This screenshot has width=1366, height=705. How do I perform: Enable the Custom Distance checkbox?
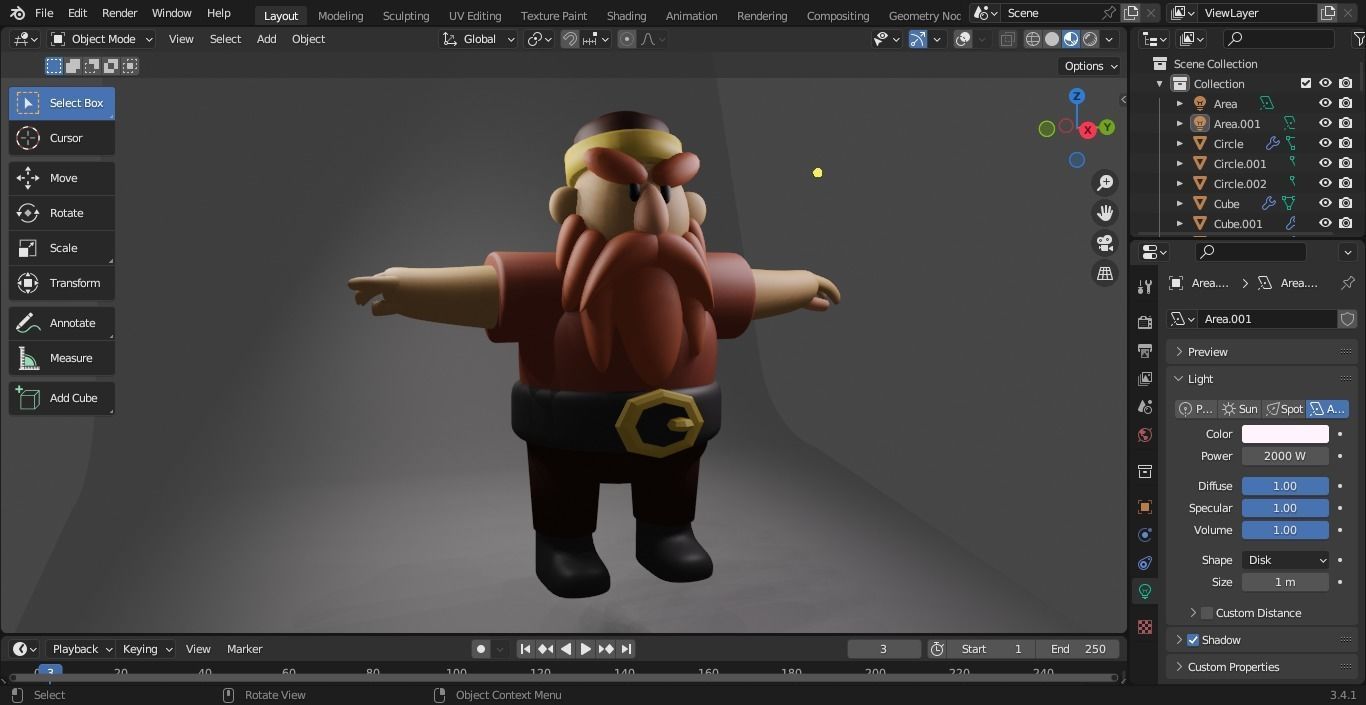click(x=1207, y=613)
